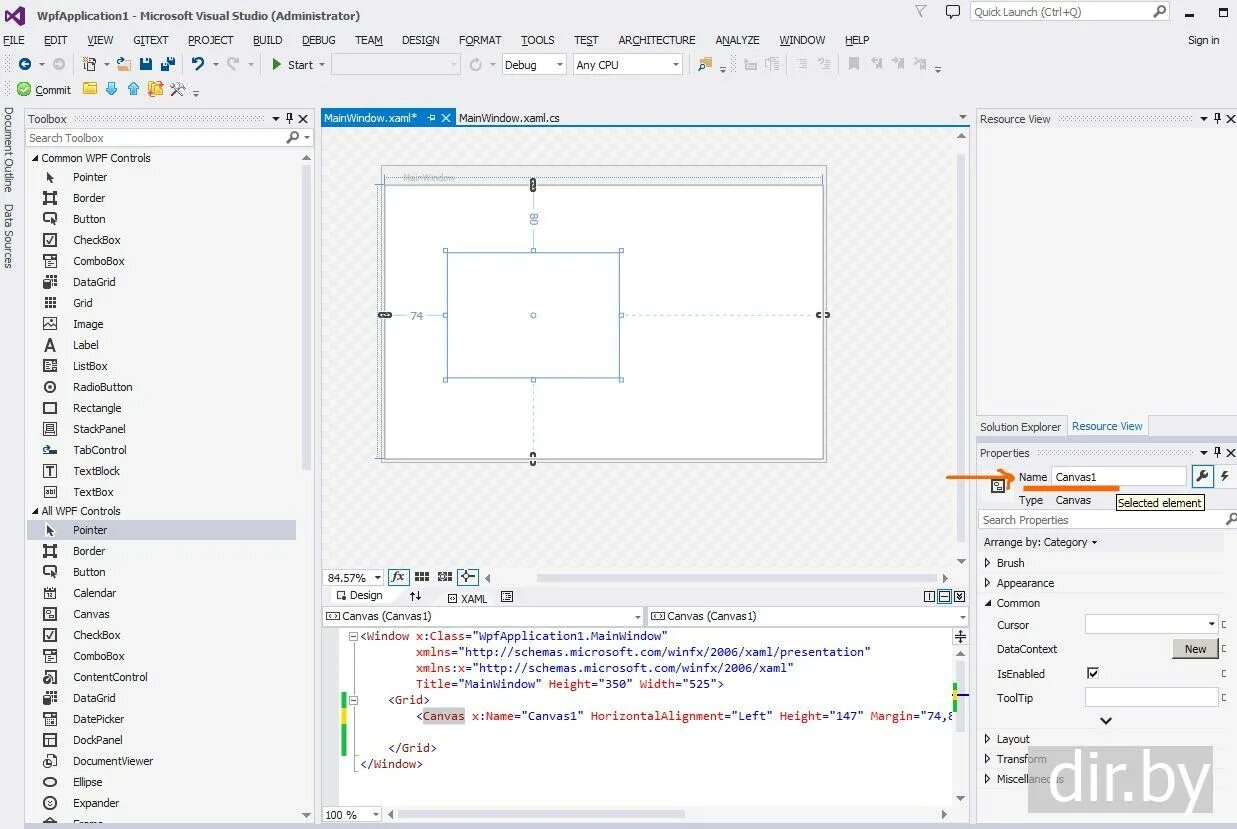Collapse the Common property category
1237x829 pixels.
click(988, 603)
